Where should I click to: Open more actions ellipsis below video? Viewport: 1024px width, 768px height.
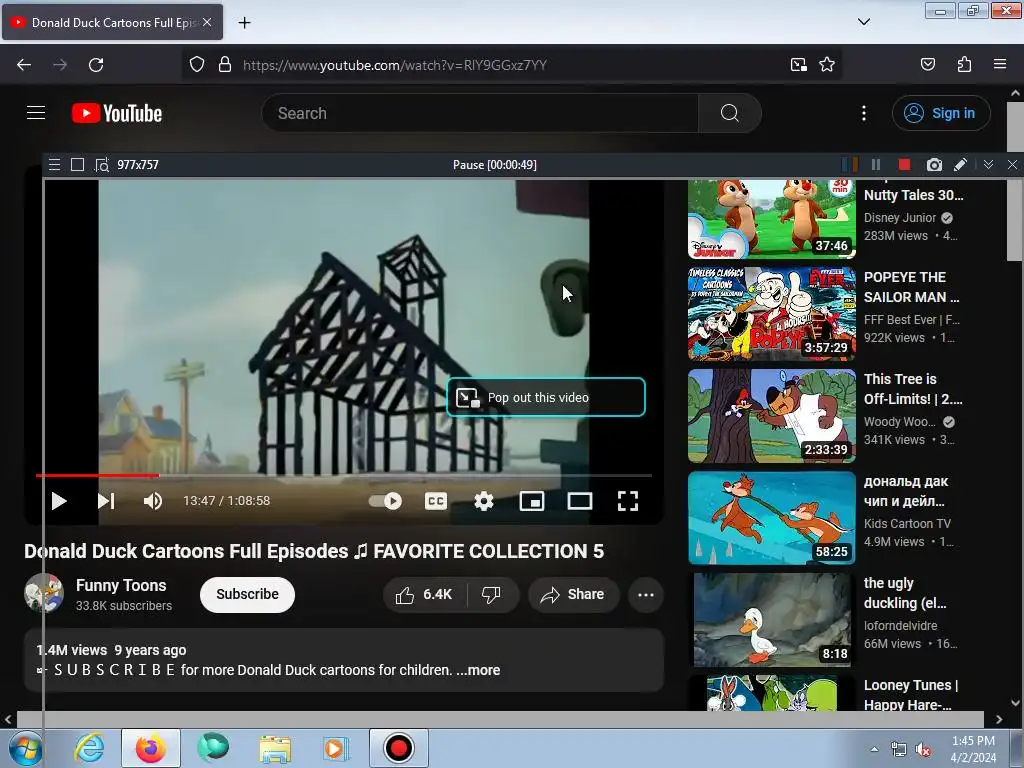(646, 594)
